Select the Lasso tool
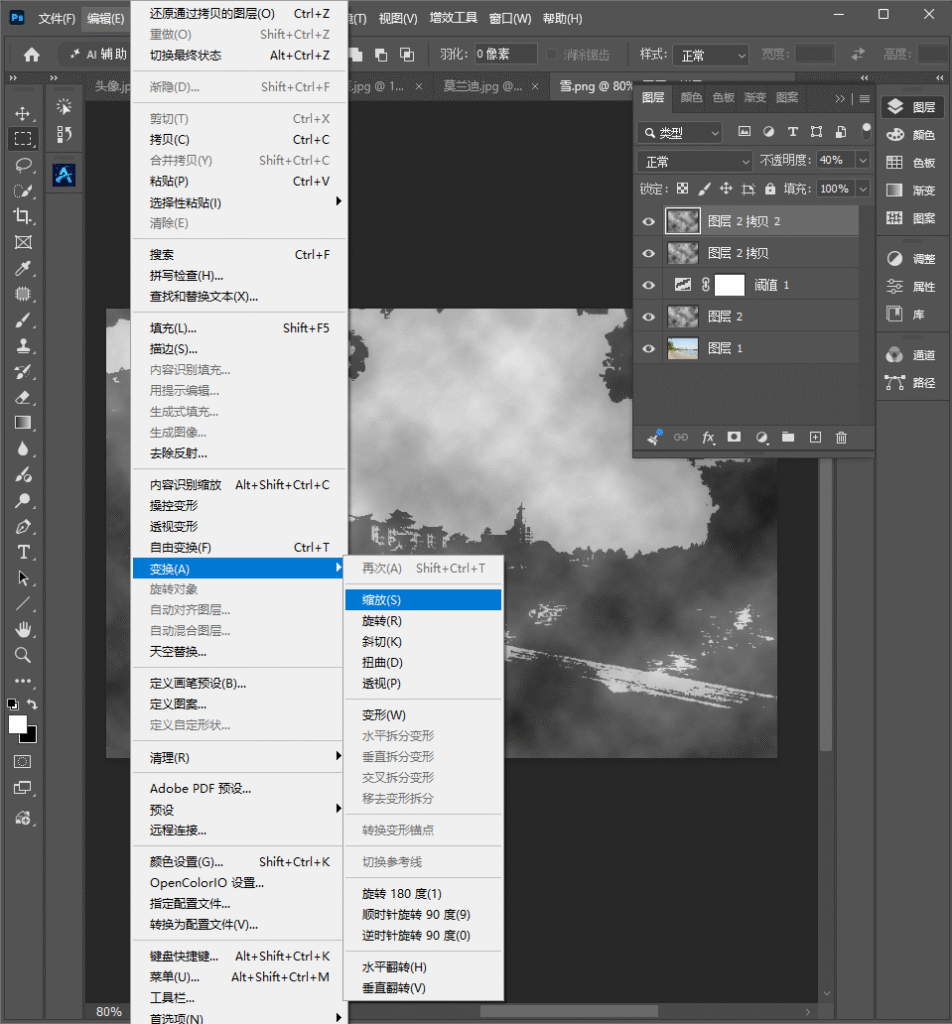952x1024 pixels. [x=23, y=165]
